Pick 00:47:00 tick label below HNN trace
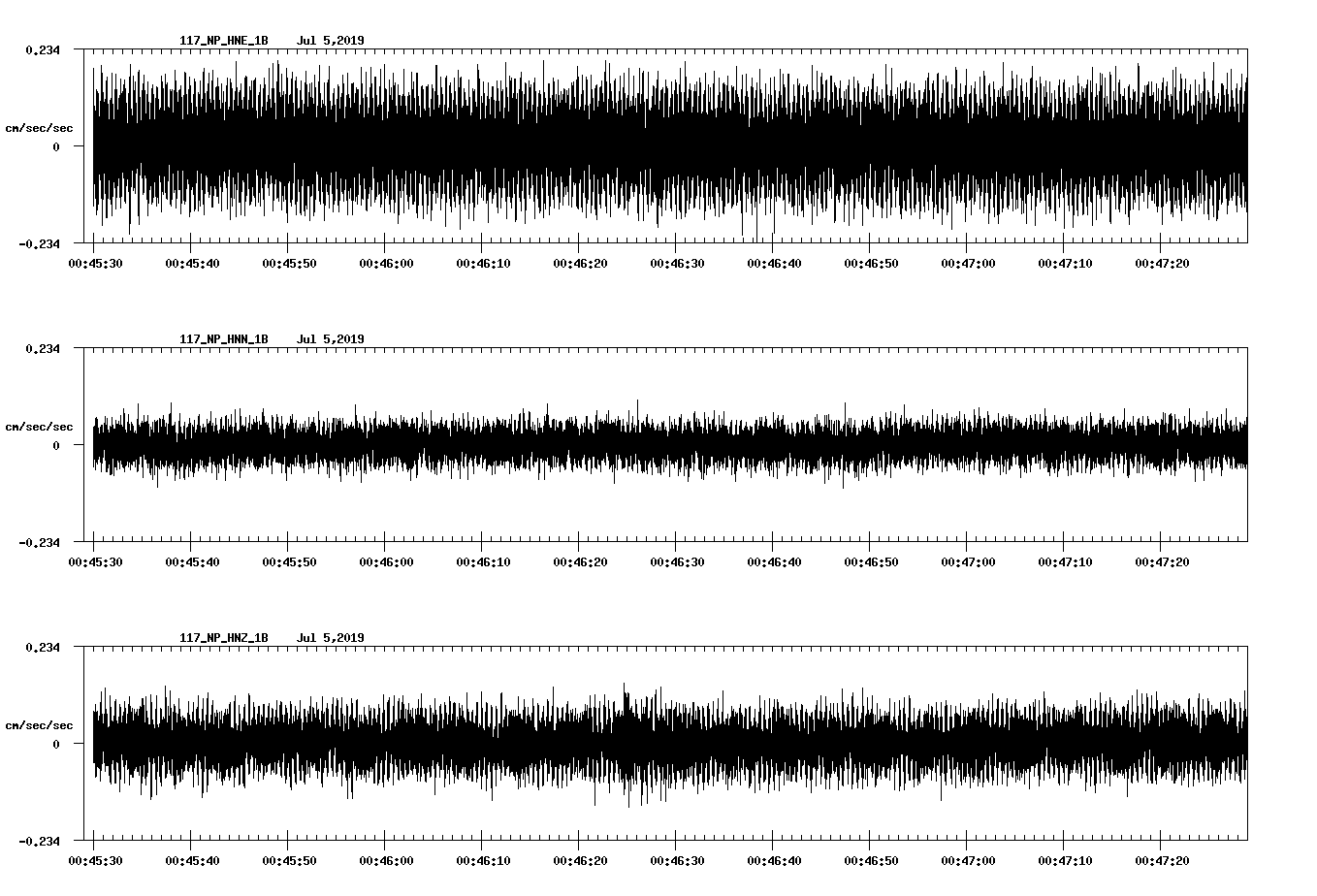The image size is (1317, 896). pos(968,561)
